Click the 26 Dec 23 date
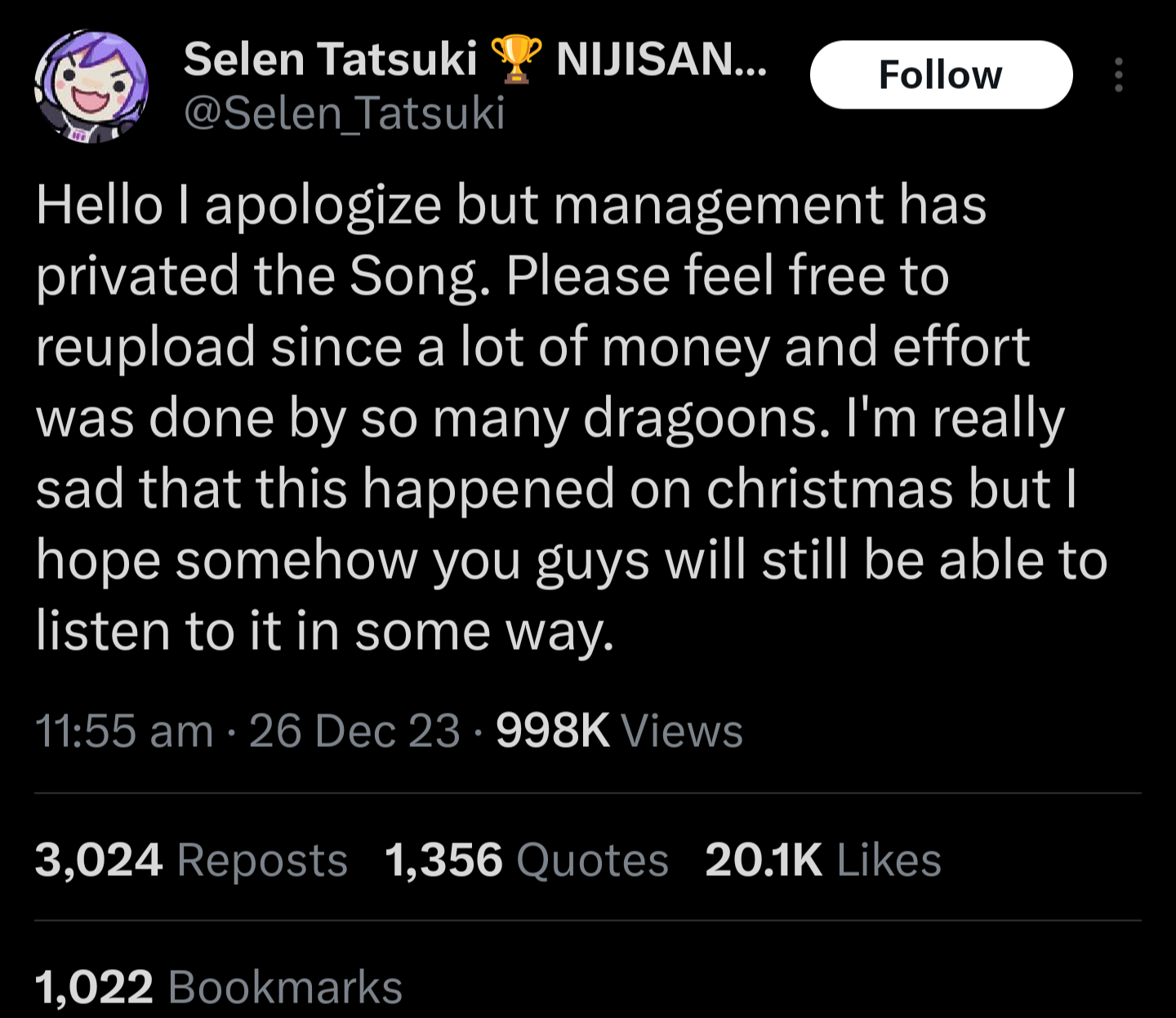Screen dimensions: 1176x1018 click(x=354, y=731)
